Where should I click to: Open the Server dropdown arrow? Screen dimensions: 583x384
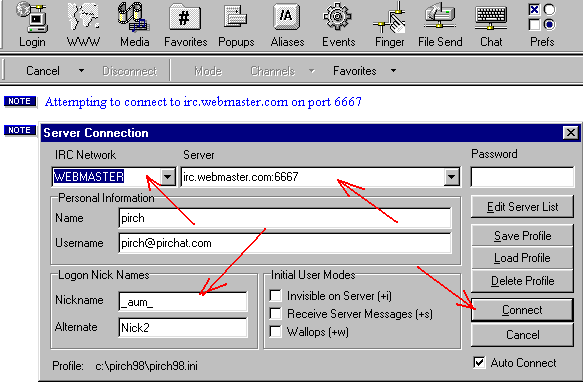[451, 177]
